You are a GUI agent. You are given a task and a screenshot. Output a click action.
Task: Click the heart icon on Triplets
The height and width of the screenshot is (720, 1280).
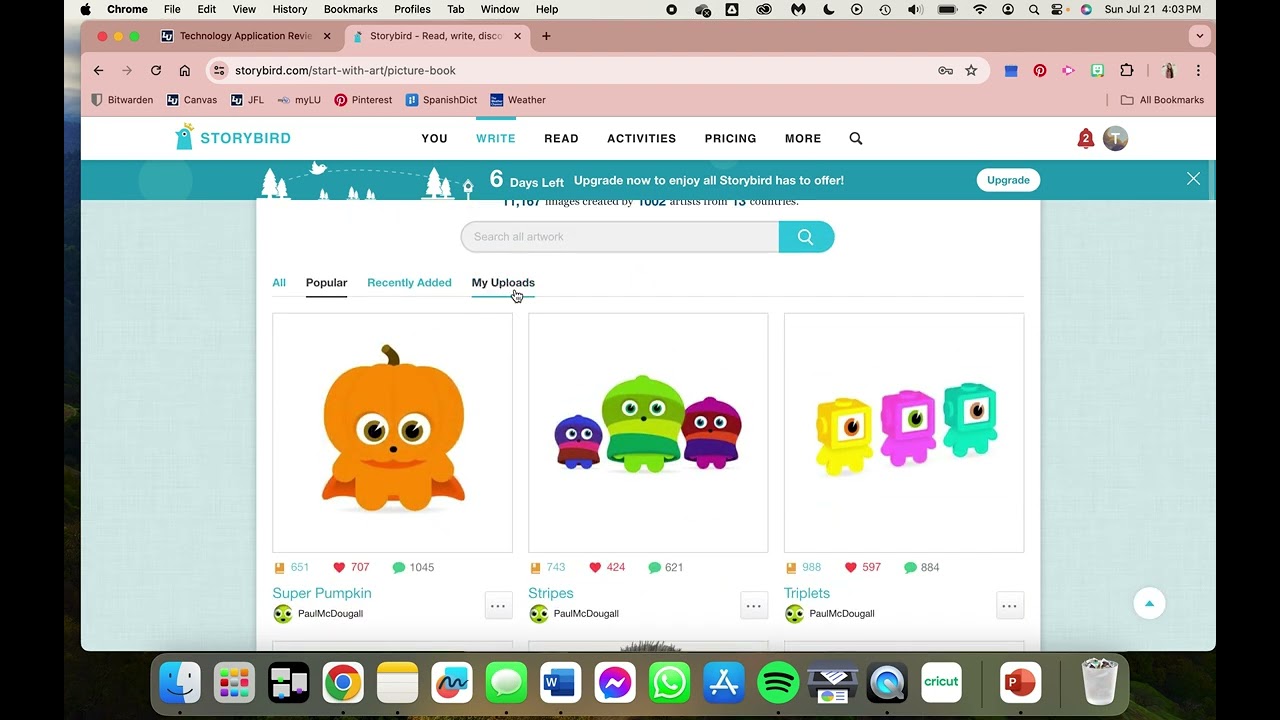[x=851, y=567]
